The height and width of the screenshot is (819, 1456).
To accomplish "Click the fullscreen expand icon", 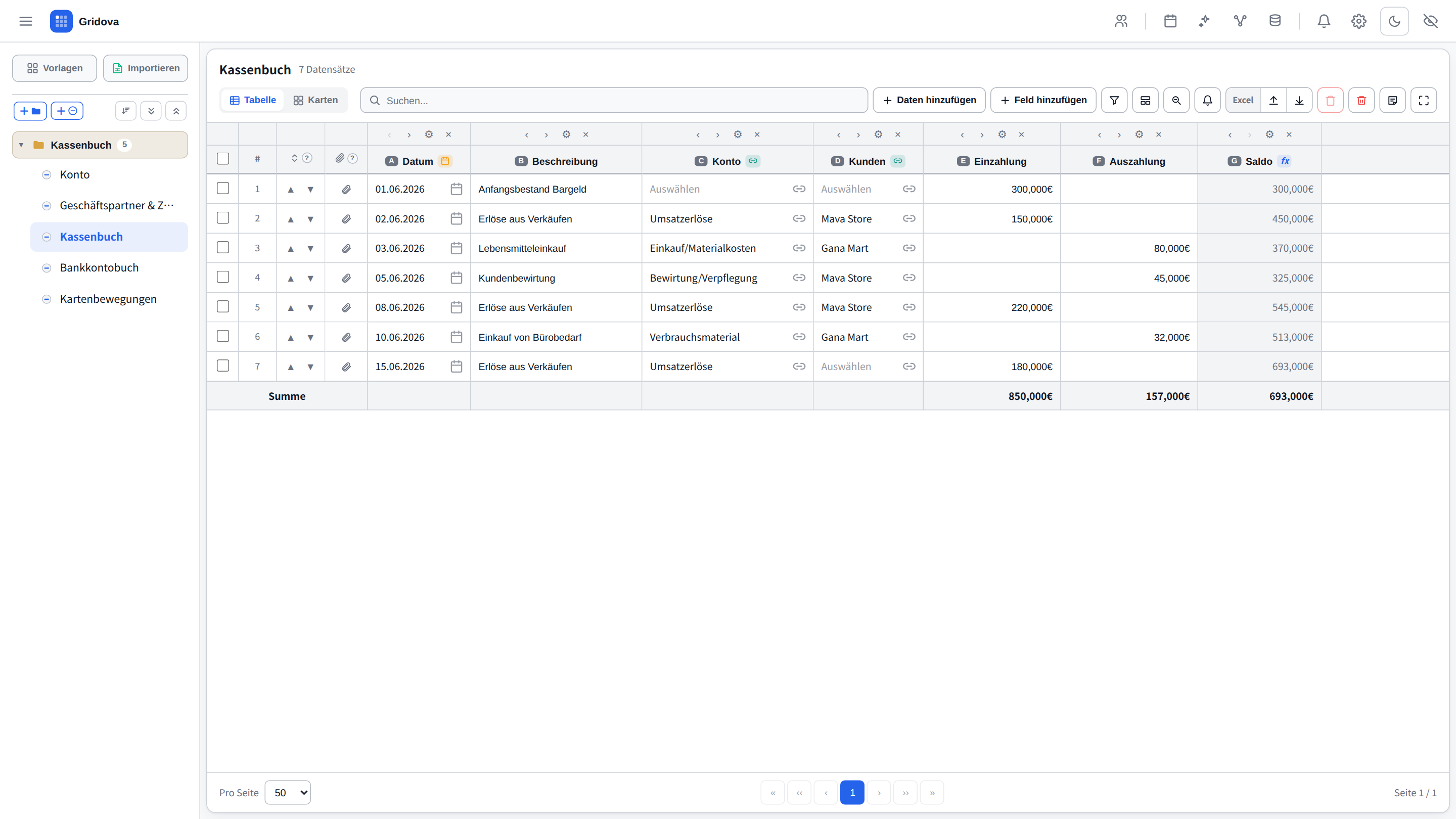I will 1423,100.
